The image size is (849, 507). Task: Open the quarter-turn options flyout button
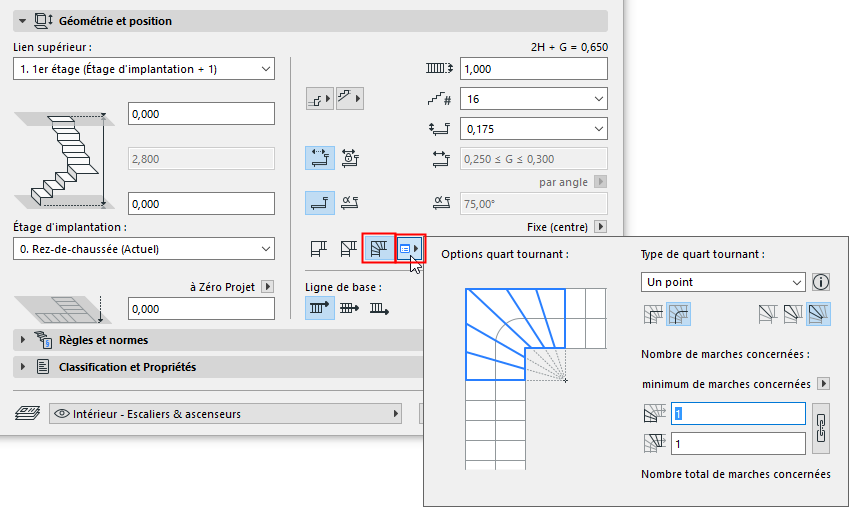(410, 247)
